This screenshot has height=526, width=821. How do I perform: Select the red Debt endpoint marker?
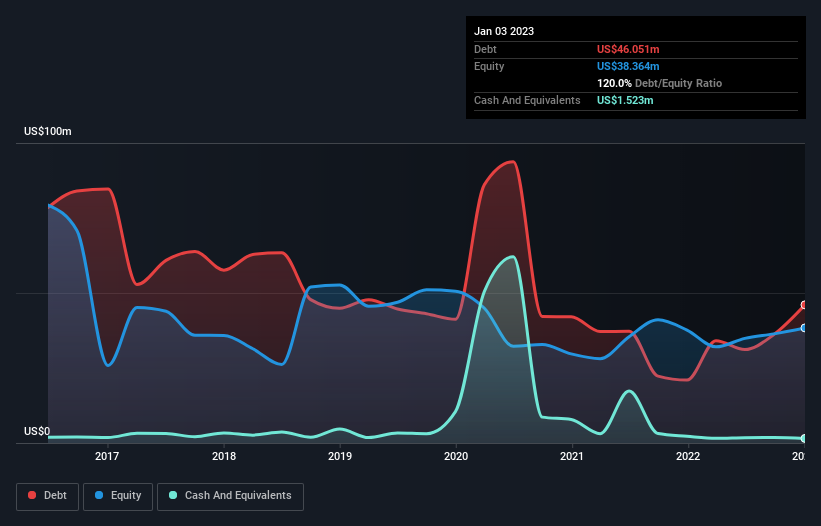pos(804,305)
